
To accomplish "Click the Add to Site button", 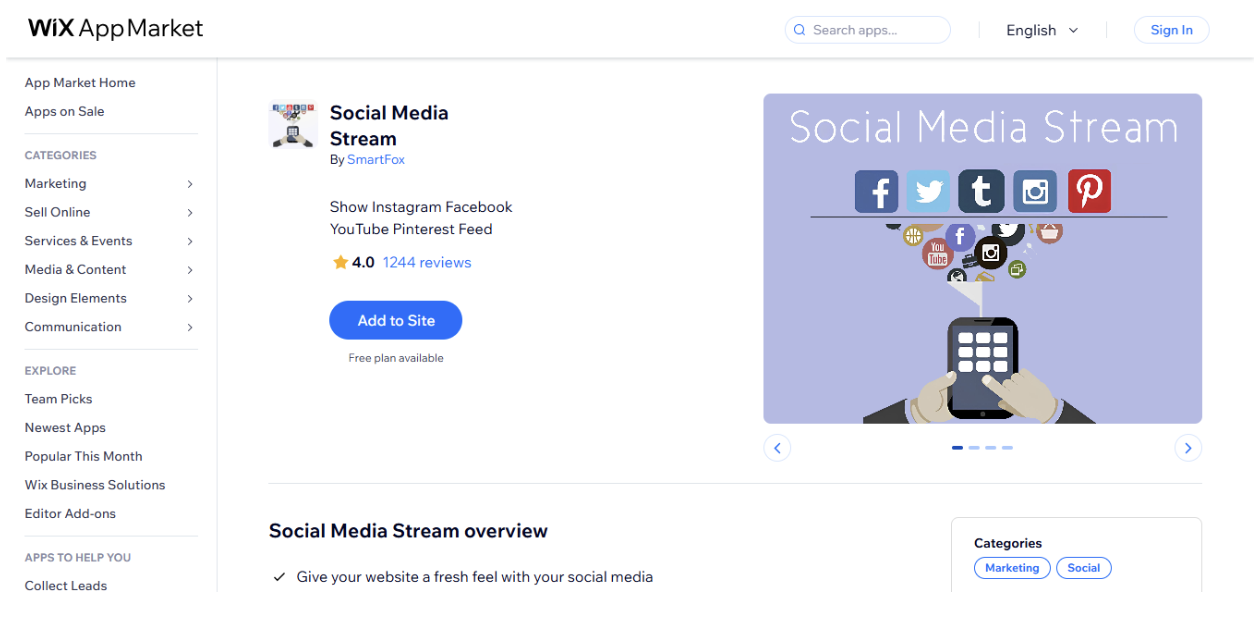I will pos(395,320).
